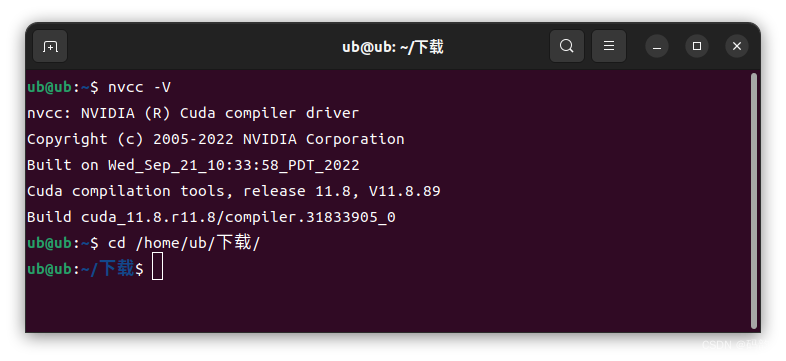
Task: Click the green ub@ub prompt on first line
Action: 50,87
